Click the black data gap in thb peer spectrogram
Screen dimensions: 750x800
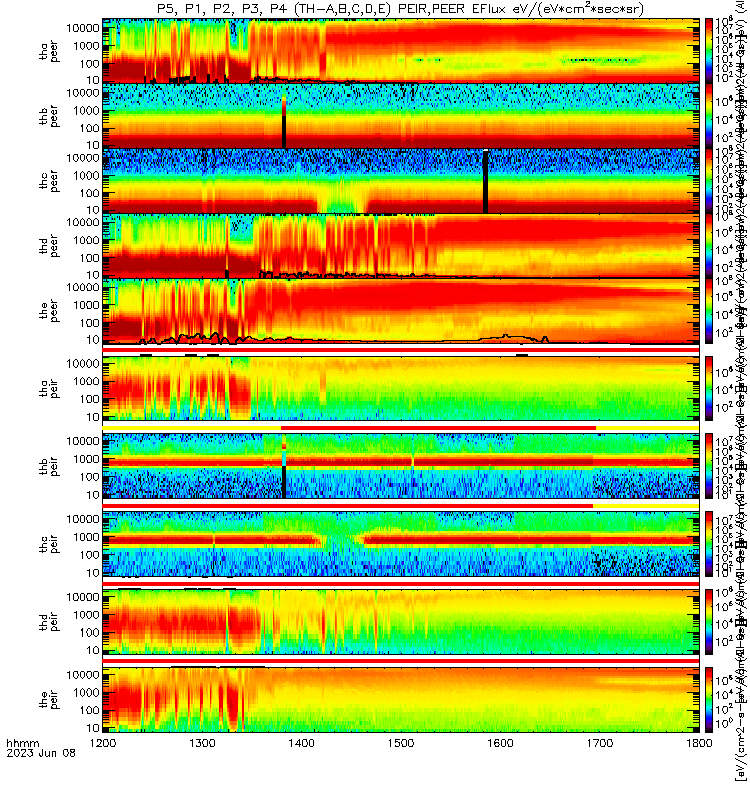[x=284, y=132]
